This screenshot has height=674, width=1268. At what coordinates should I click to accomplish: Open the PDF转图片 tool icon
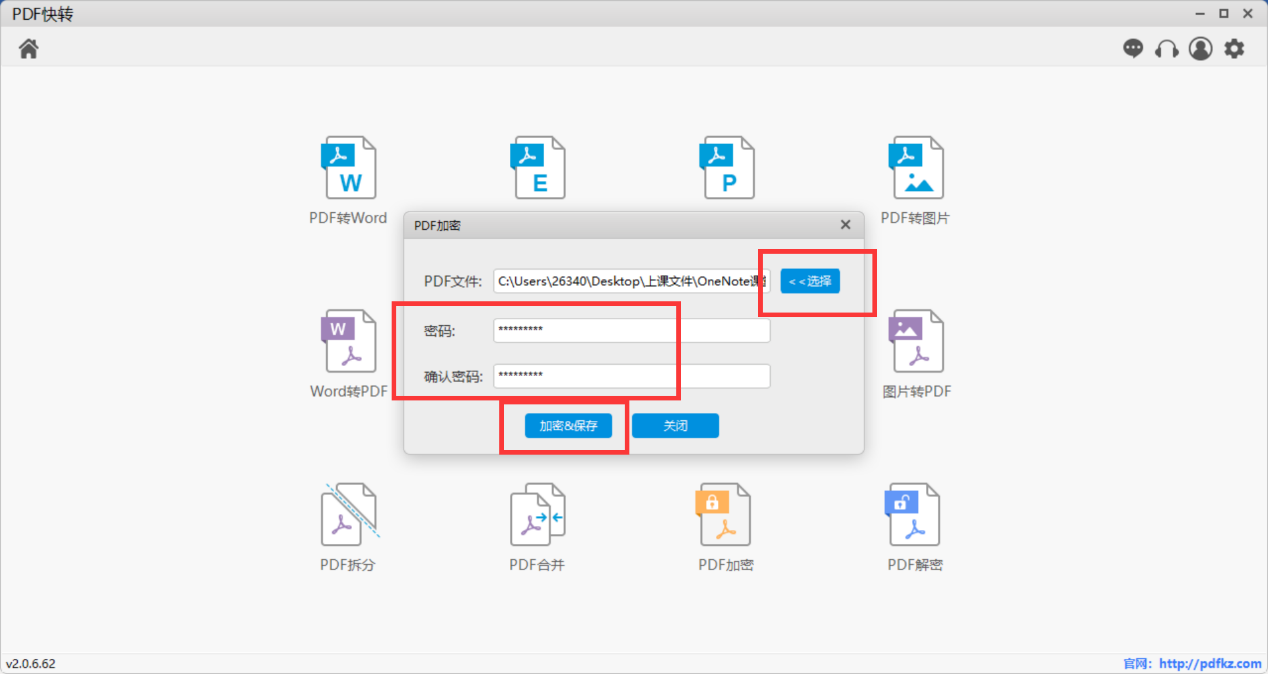click(916, 168)
